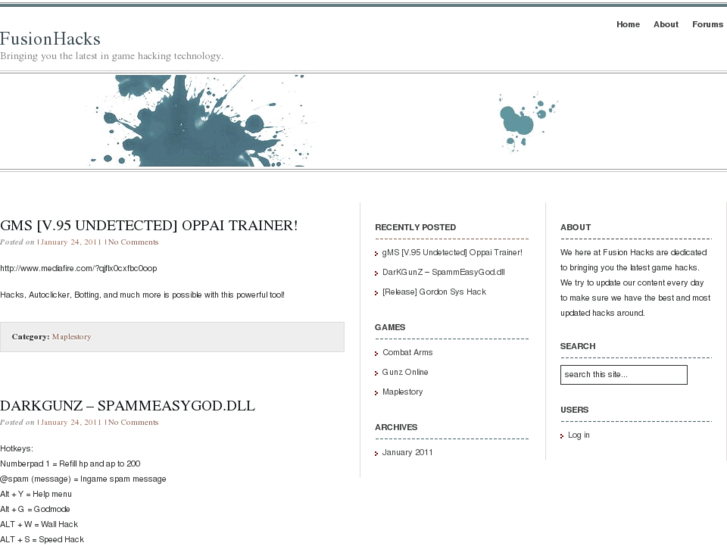Open the Log in link under Users
727x545 pixels.
click(579, 435)
